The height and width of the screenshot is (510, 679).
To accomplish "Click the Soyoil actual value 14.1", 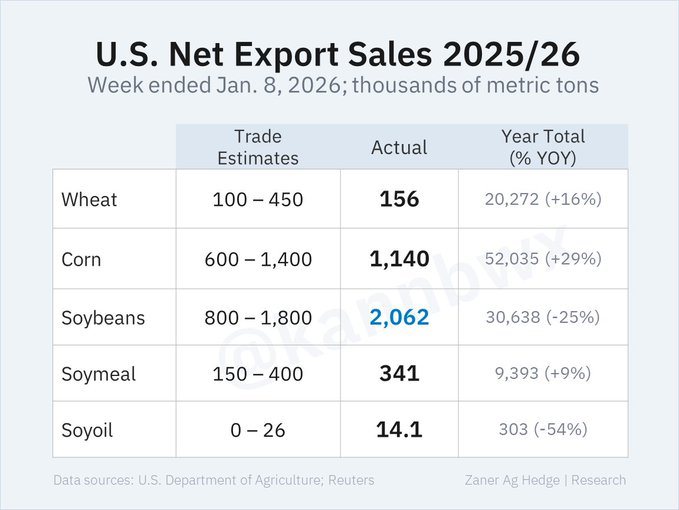I will coord(399,430).
